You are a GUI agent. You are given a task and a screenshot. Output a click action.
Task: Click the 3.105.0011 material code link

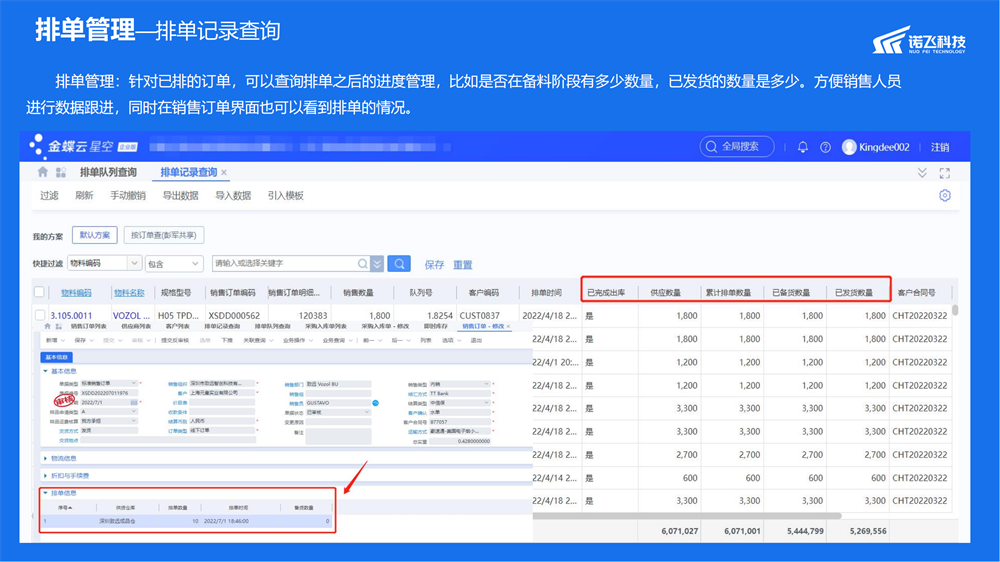[x=71, y=315]
